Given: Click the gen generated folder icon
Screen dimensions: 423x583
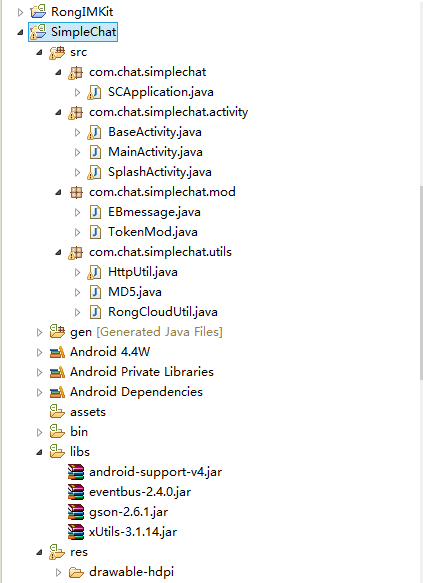Looking at the screenshot, I should pyautogui.click(x=57, y=332).
